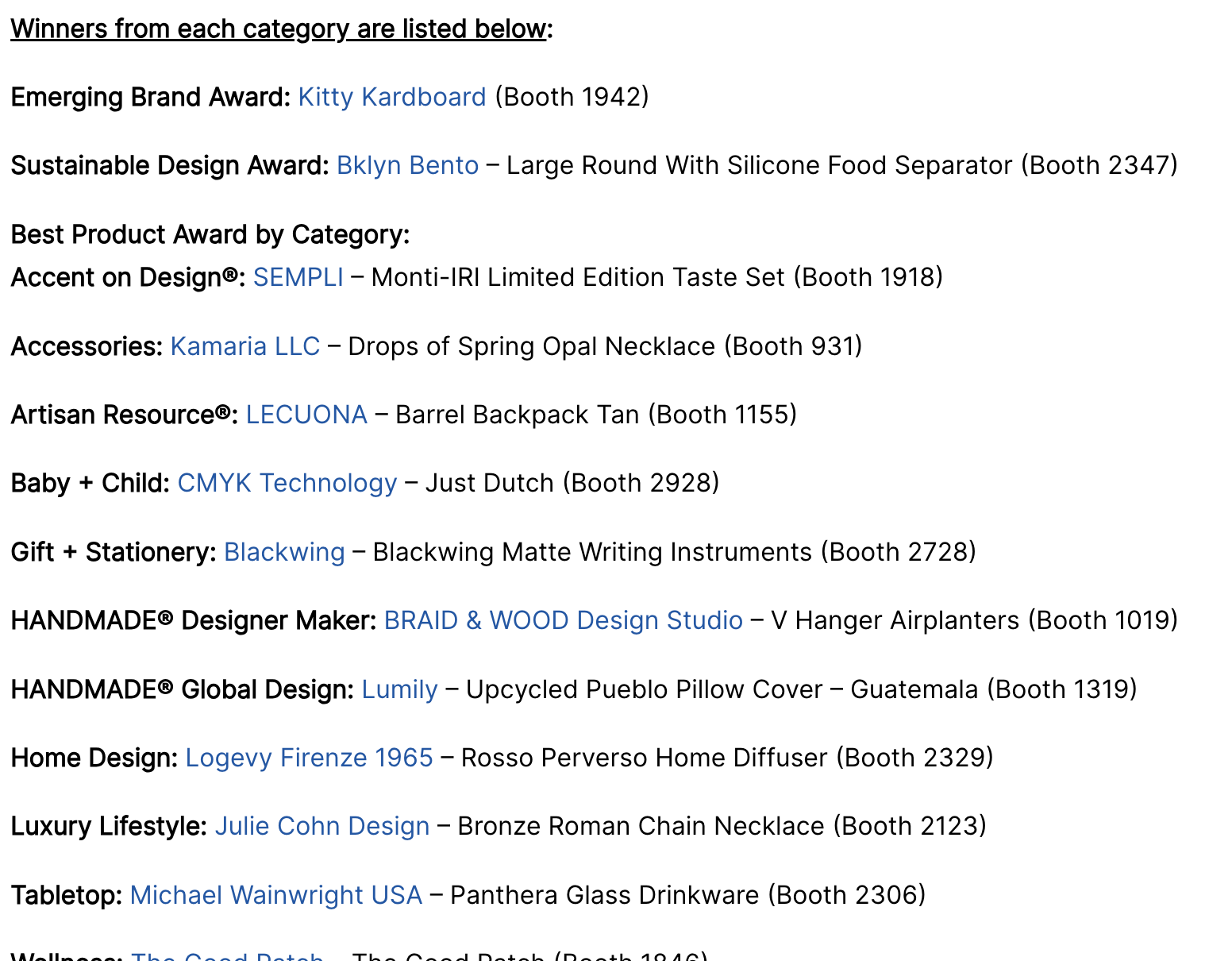Open the LECUONA link

point(306,415)
